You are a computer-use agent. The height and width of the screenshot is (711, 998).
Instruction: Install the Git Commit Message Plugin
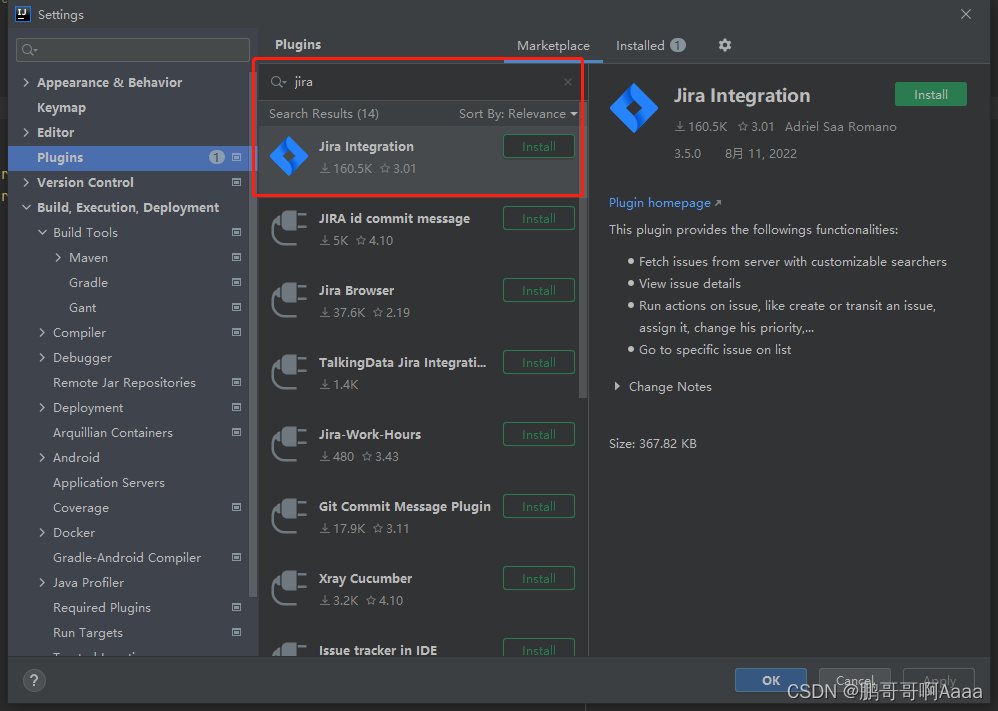(x=538, y=506)
